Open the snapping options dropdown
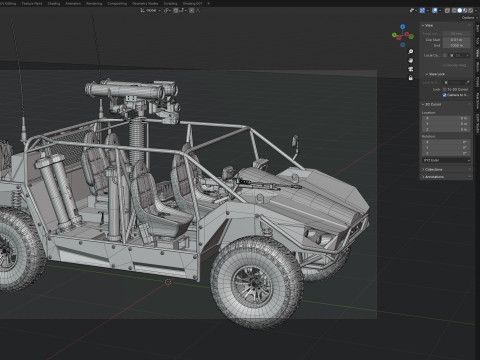 tap(183, 11)
